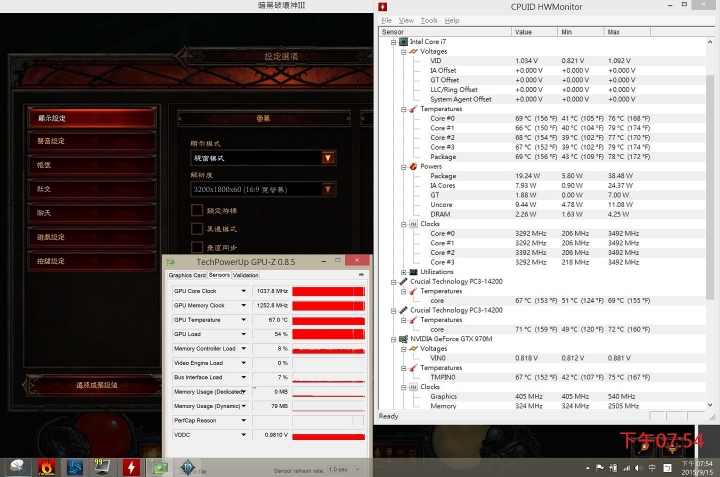Screen dimensions: 720x477
Task: Open HWMonitor View menu
Action: [406, 20]
